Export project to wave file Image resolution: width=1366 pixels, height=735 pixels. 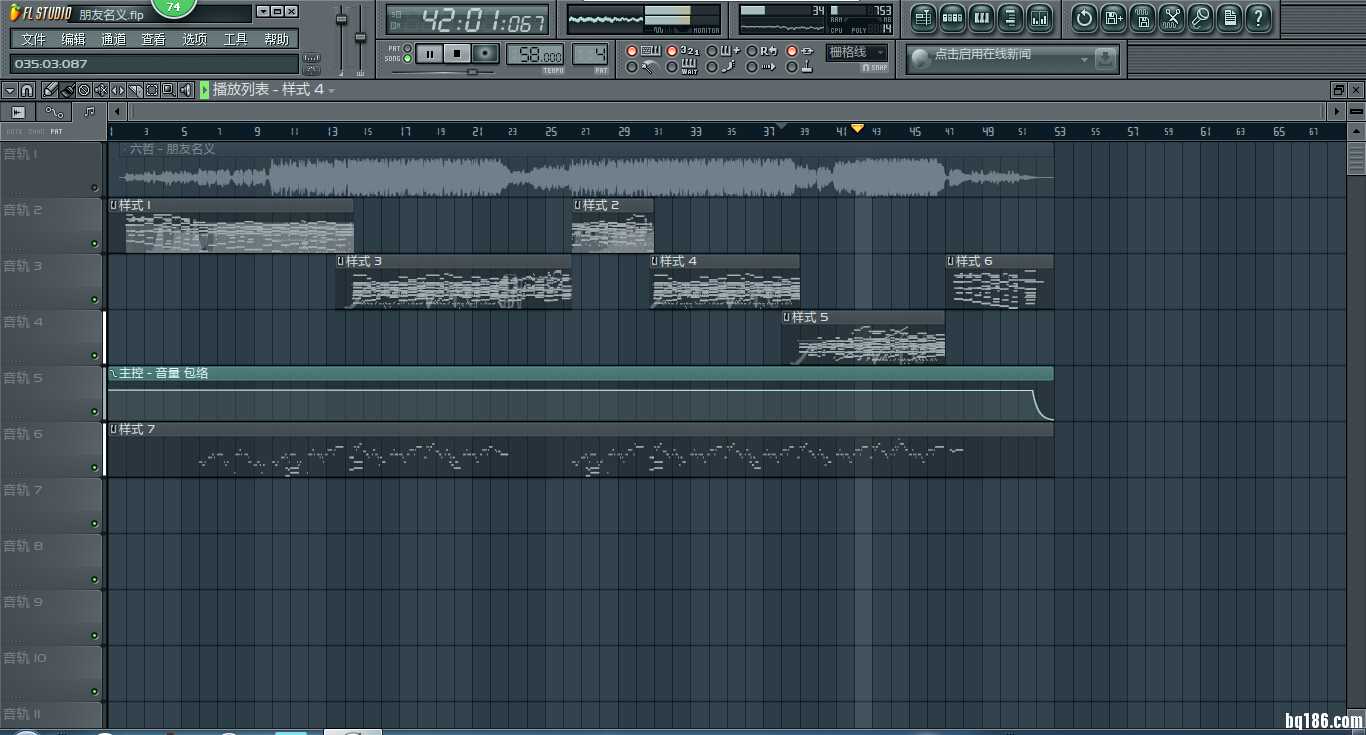click(x=1142, y=17)
